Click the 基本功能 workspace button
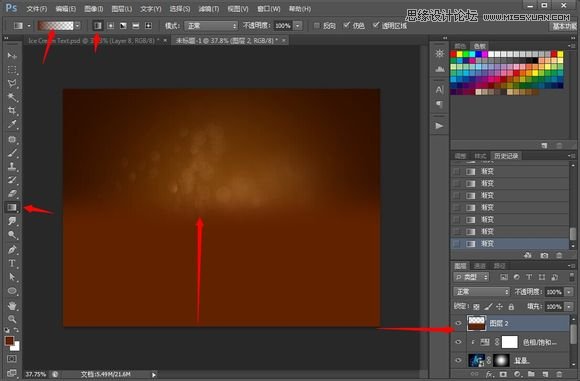 pyautogui.click(x=564, y=26)
